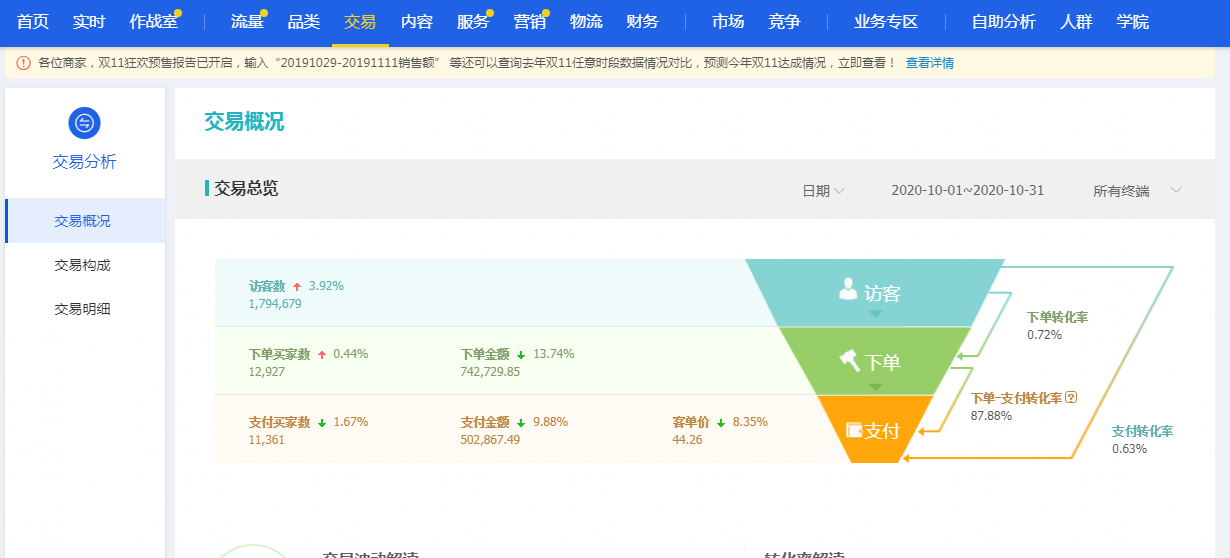The width and height of the screenshot is (1230, 558).
Task: Open the 所有终端 device dropdown
Action: coord(1138,190)
